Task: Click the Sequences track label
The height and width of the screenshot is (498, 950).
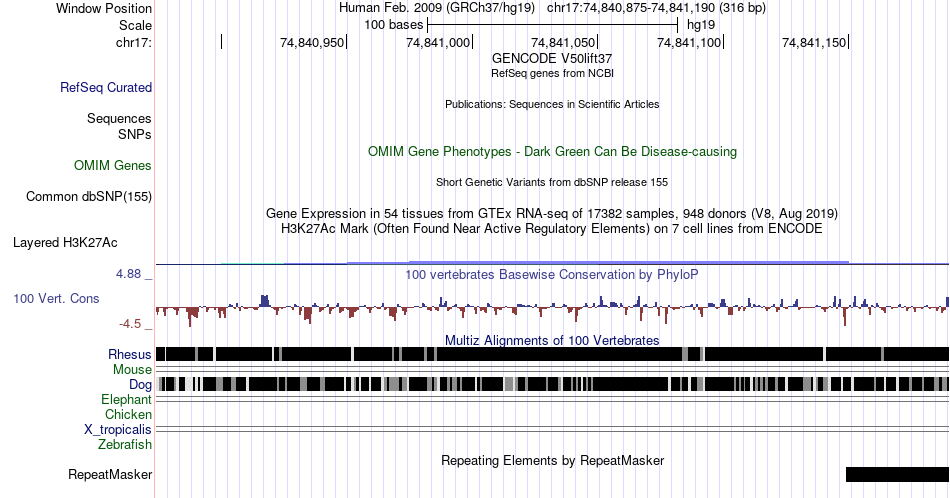Action: click(x=119, y=118)
